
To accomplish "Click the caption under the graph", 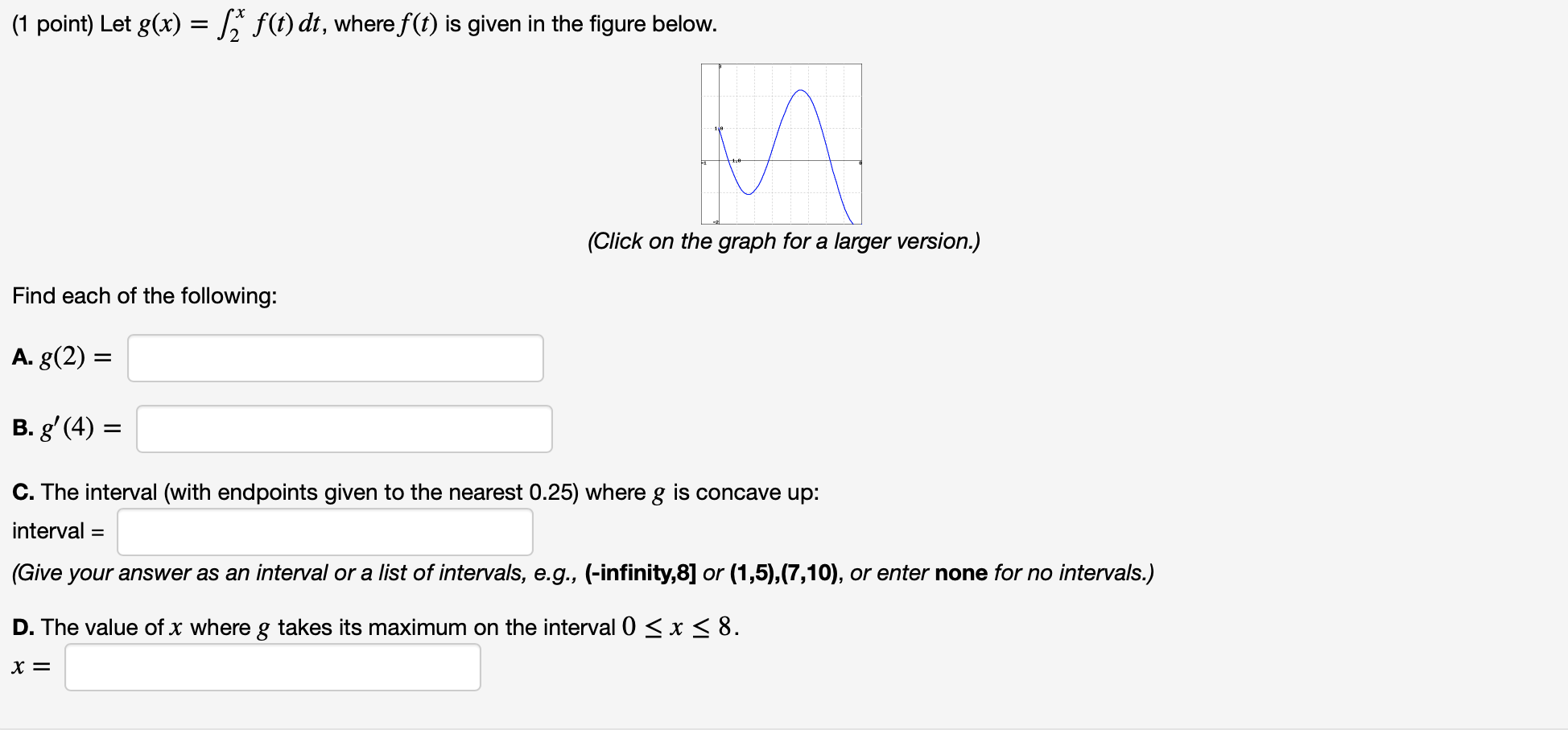I will point(784,241).
